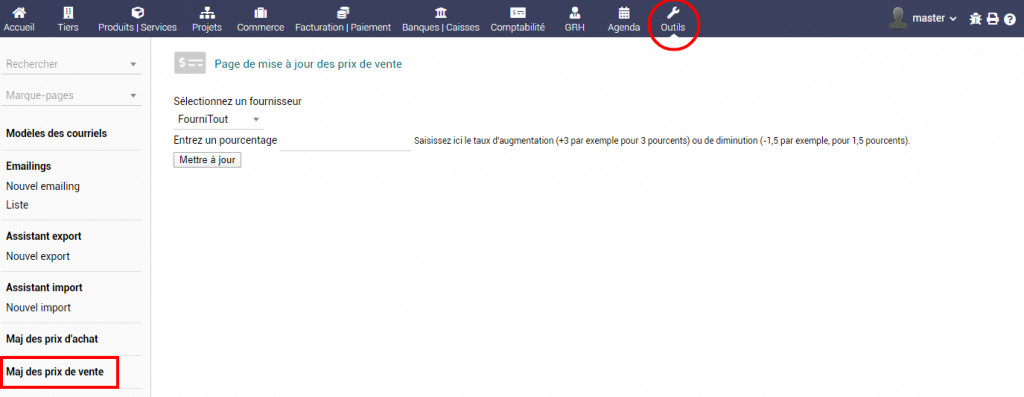Open the GRH person icon
Image resolution: width=1024 pixels, height=397 pixels.
tap(575, 13)
